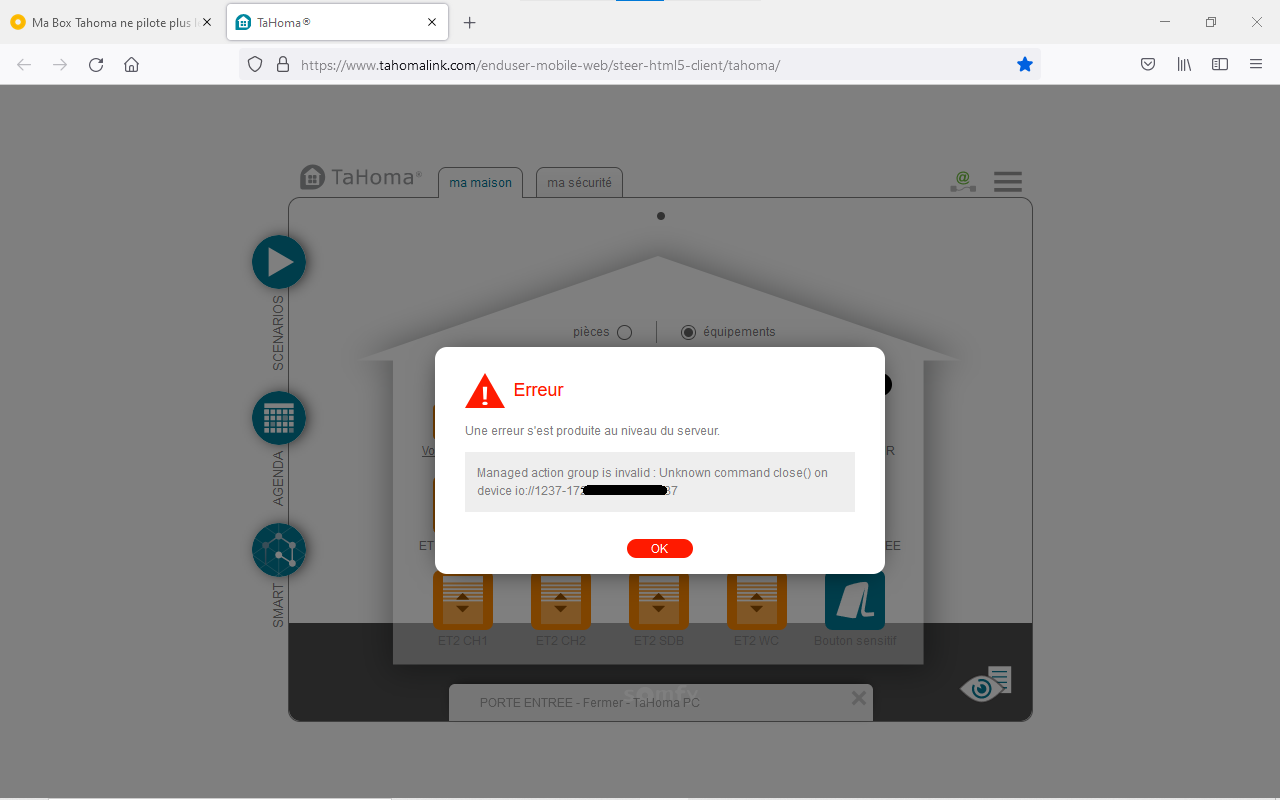Click the page indicator dot above house
1280x800 pixels.
pyautogui.click(x=661, y=216)
